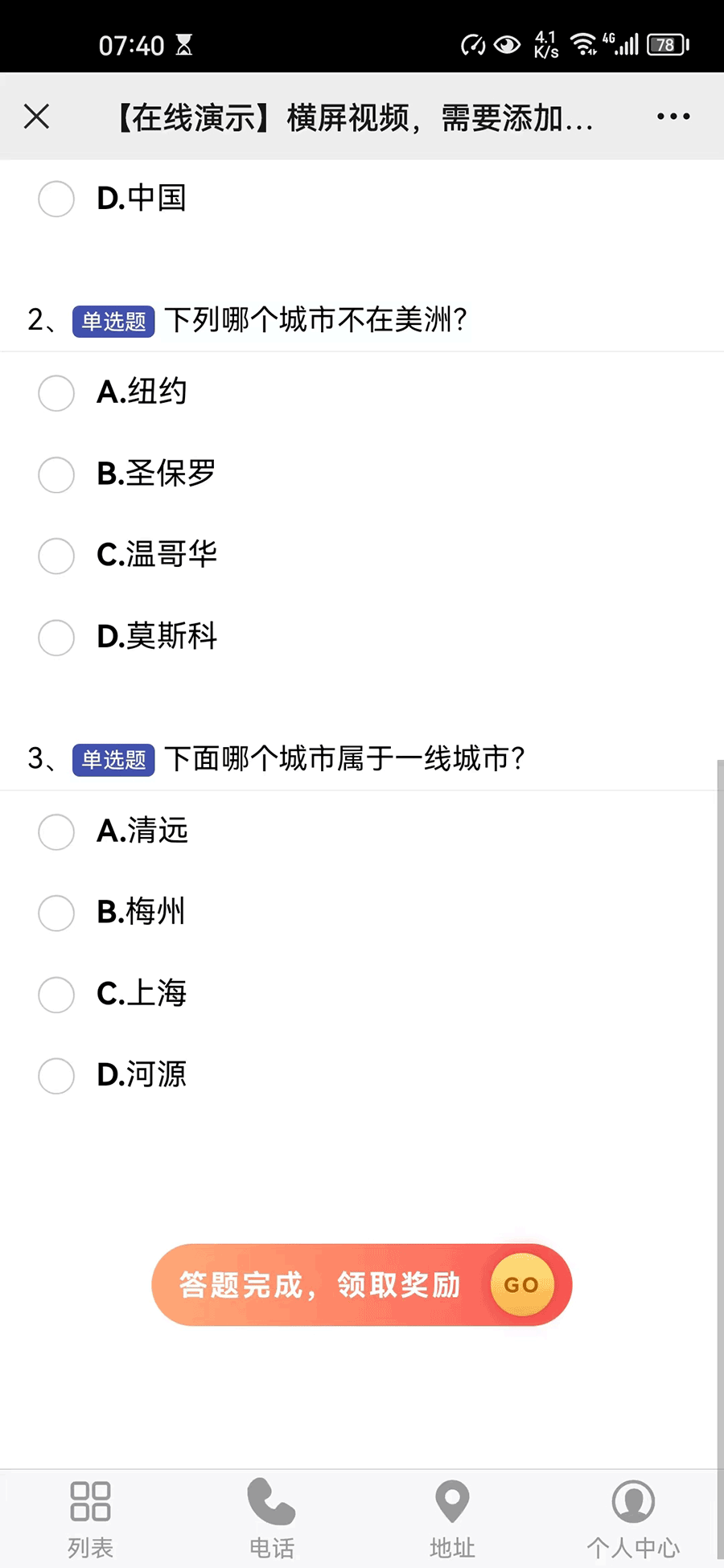Switch to the 电话 tab label

(x=271, y=1547)
